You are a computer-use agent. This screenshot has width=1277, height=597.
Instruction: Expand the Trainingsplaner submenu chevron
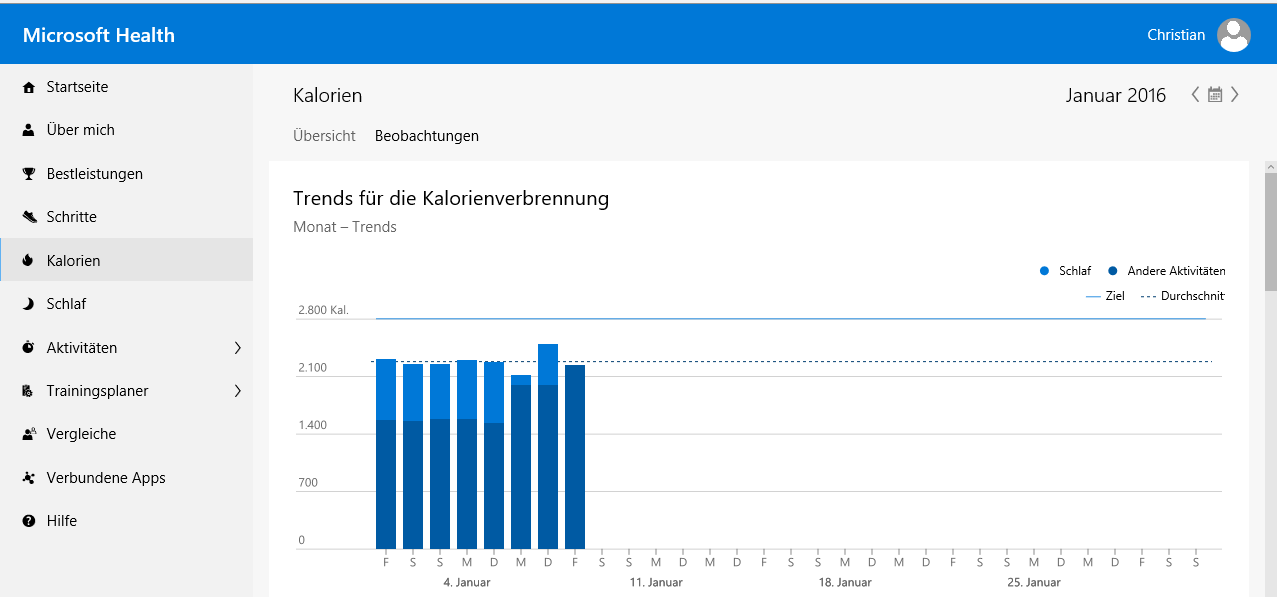[x=237, y=391]
